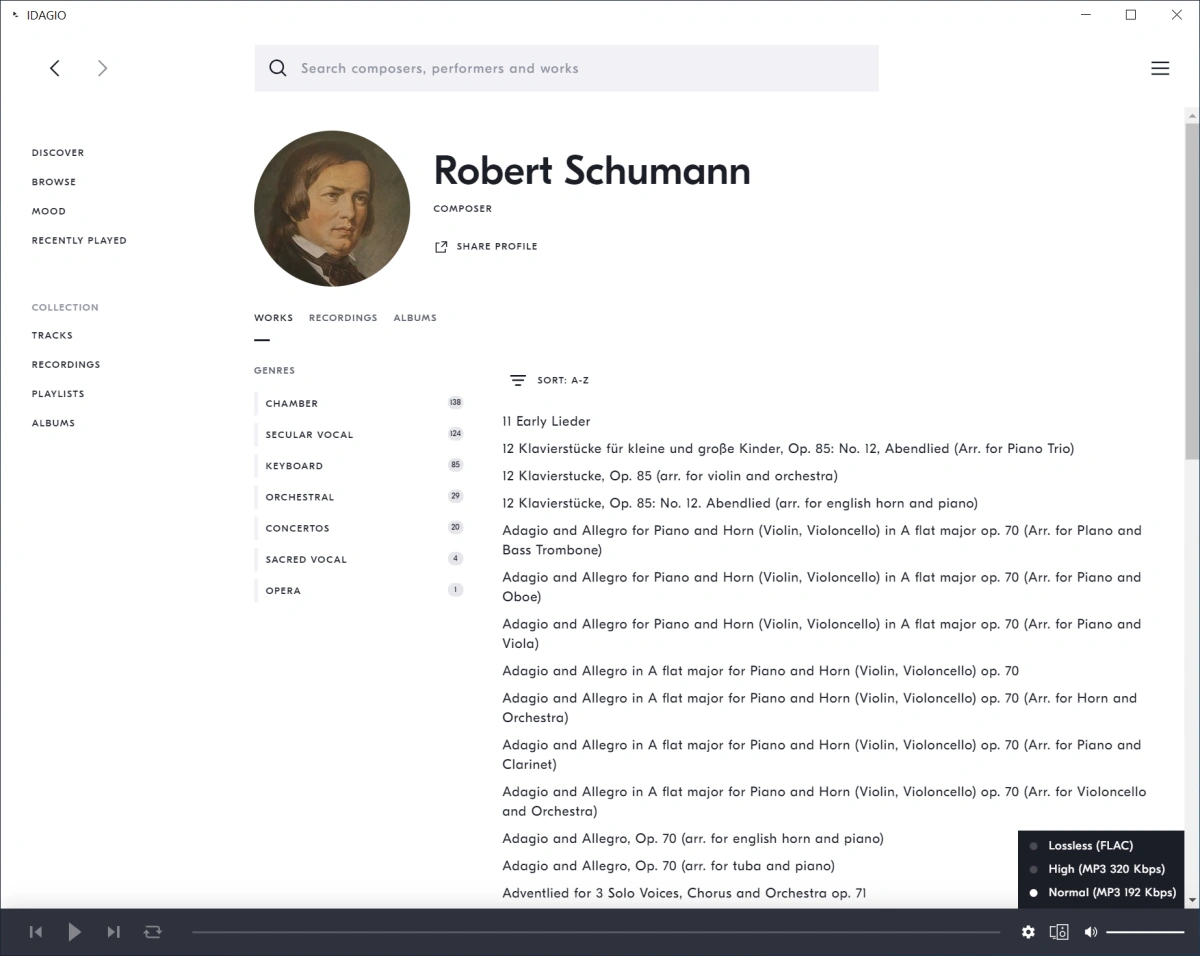Skip to the next track
Viewport: 1200px width, 956px height.
coord(113,932)
